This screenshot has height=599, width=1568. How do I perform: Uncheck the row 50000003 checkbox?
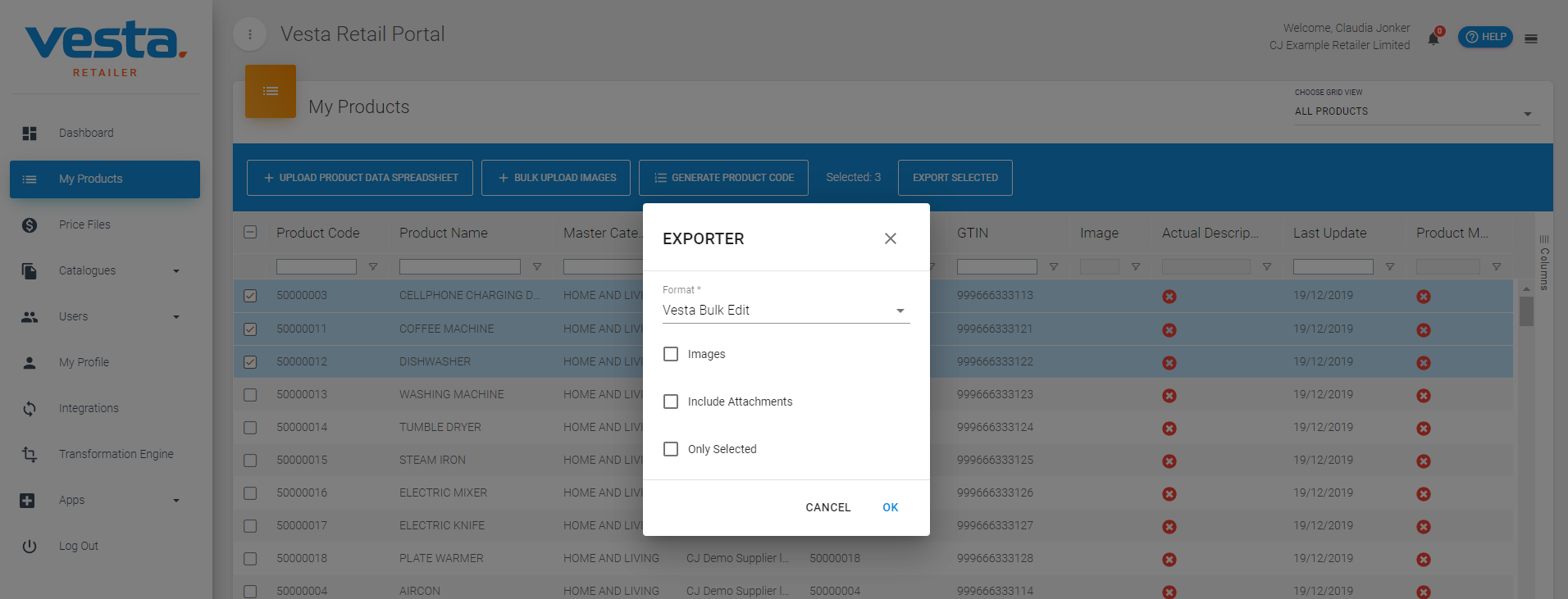coord(250,296)
